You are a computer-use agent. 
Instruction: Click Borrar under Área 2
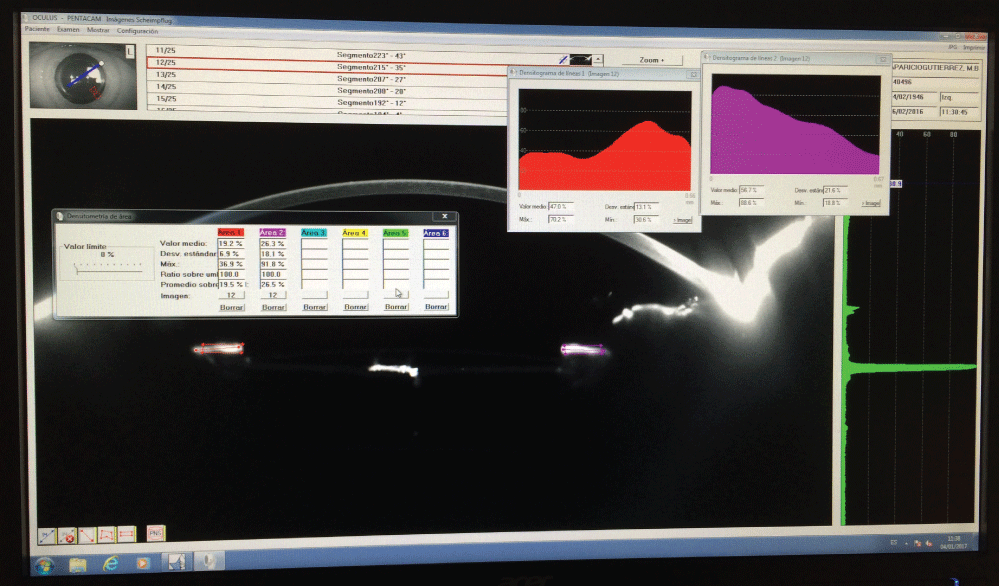point(273,307)
